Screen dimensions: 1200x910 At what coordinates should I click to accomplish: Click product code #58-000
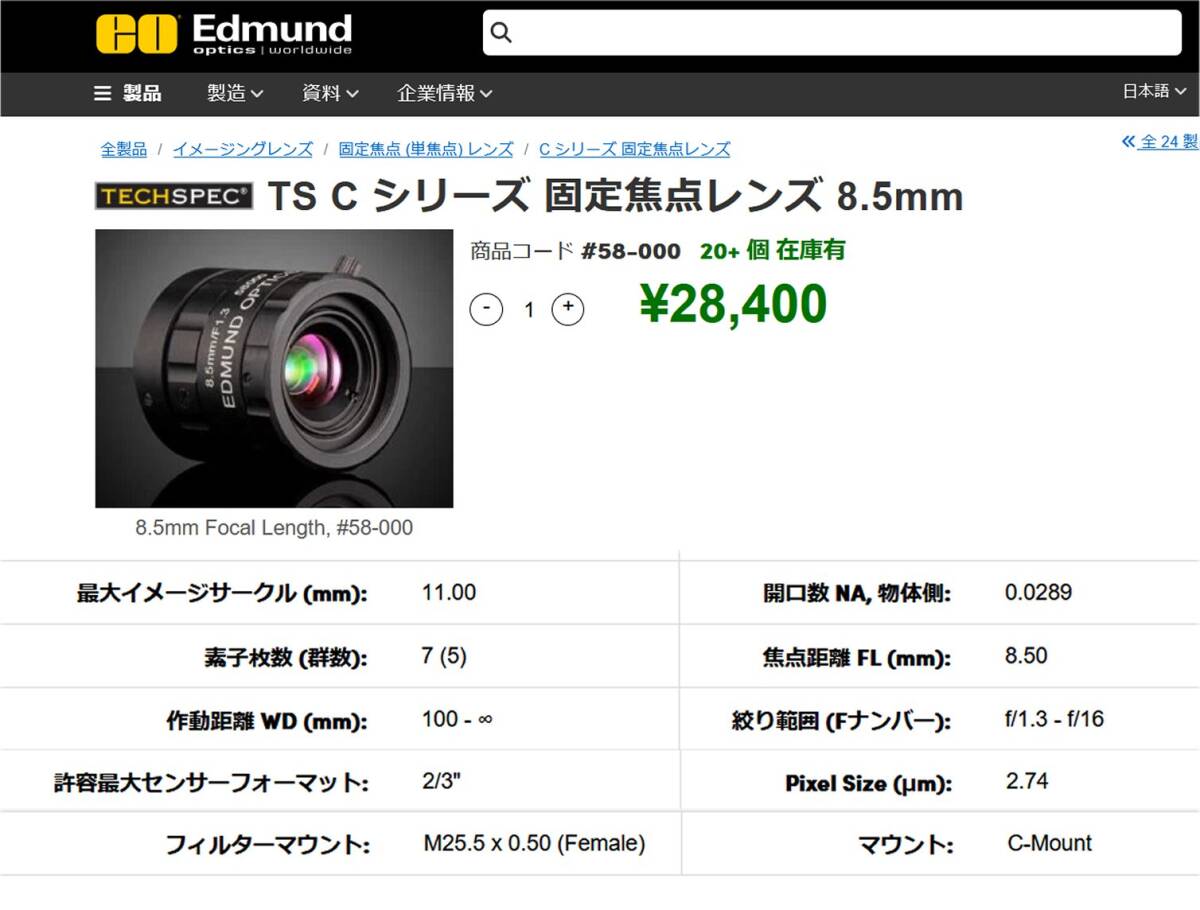pos(630,251)
